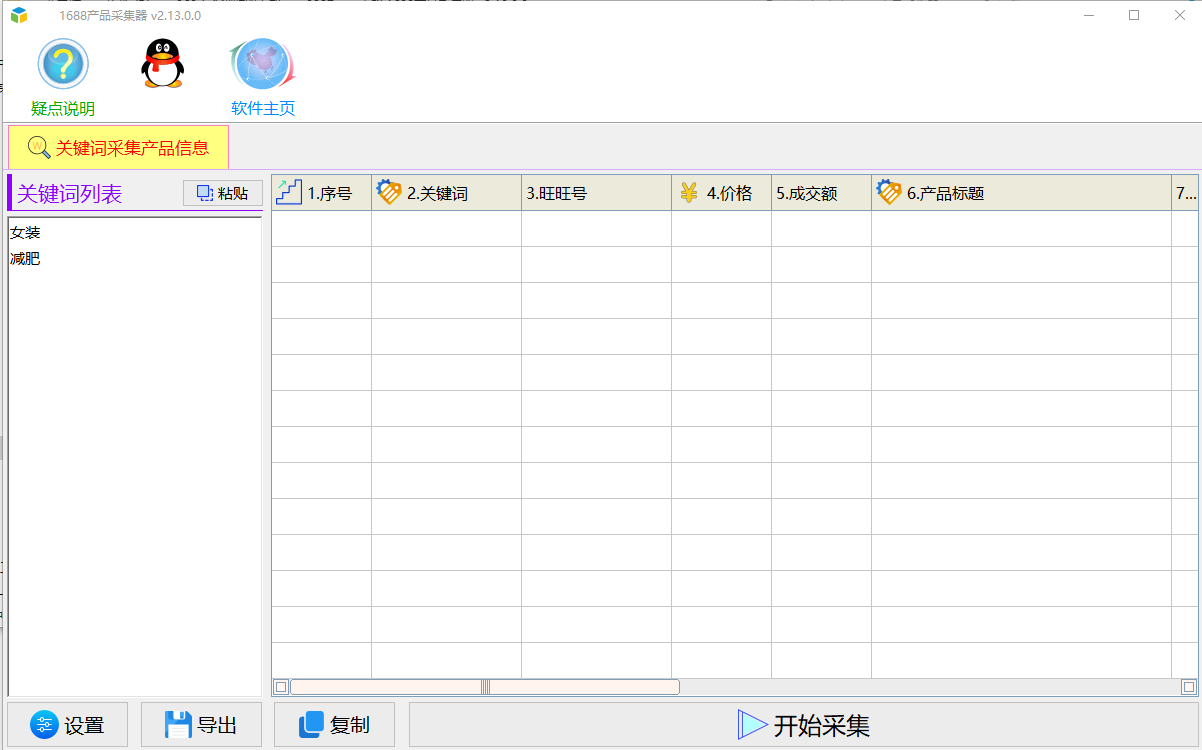This screenshot has width=1202, height=750.
Task: Click the app cube icon in title bar
Action: point(19,15)
